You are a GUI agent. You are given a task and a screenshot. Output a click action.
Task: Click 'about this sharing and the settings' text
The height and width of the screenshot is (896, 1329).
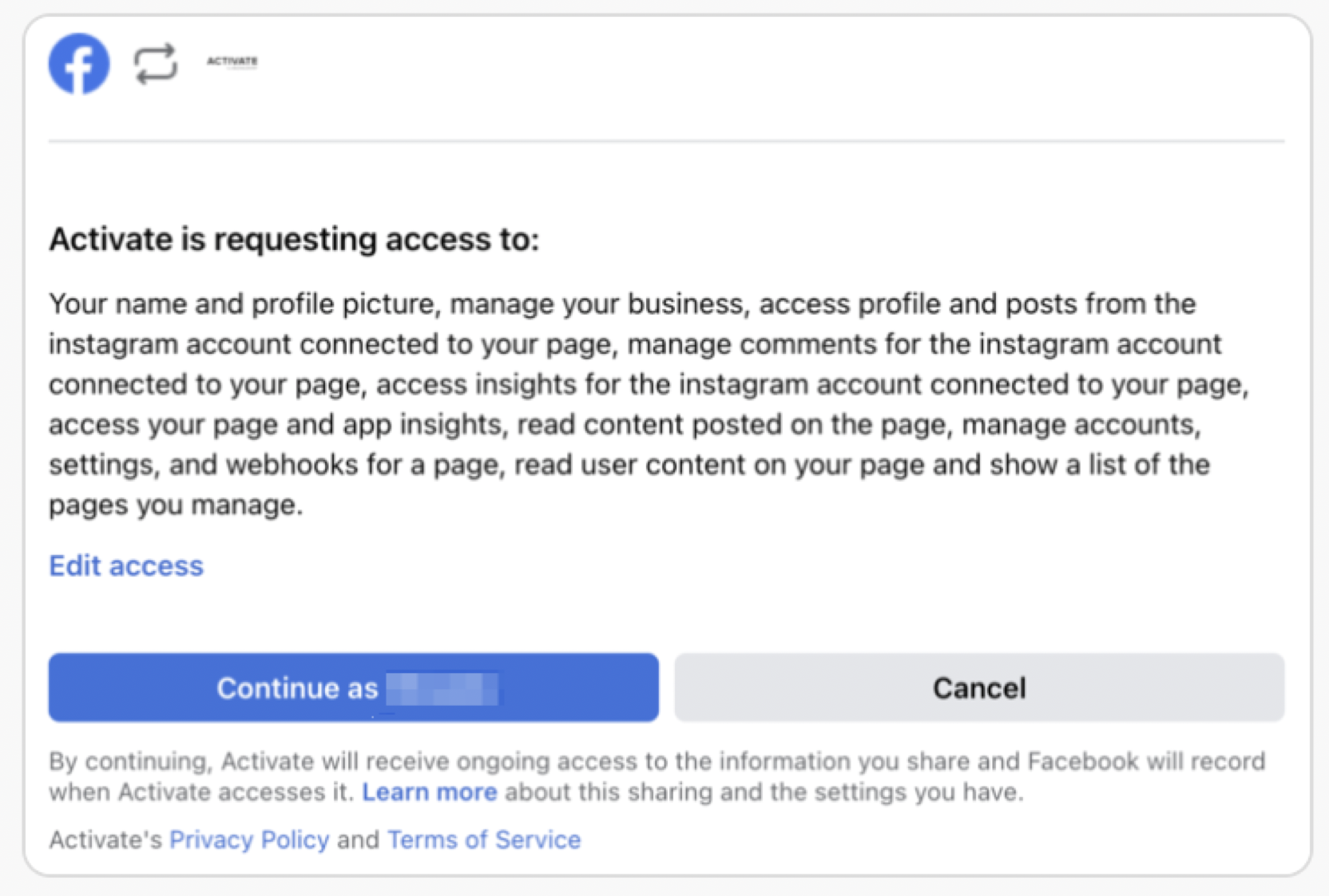click(763, 792)
